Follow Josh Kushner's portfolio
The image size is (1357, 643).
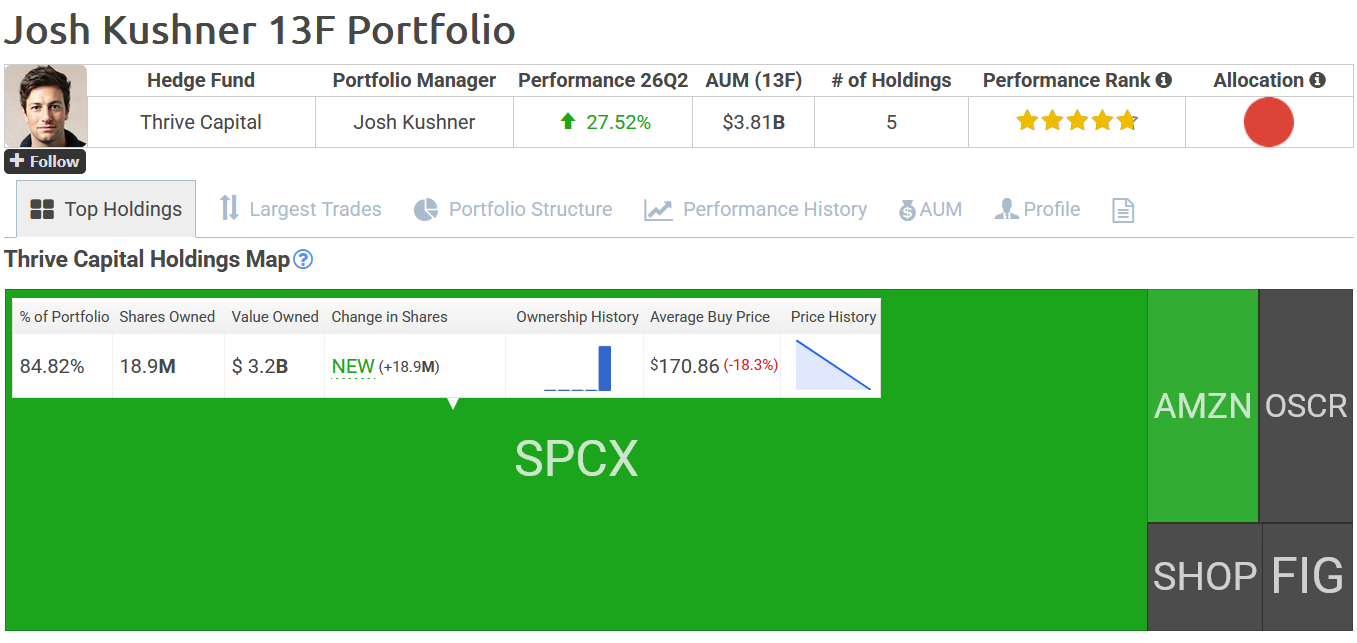(x=45, y=161)
